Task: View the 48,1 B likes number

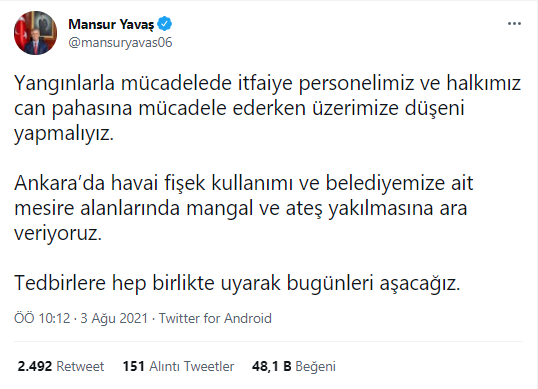Action: (x=271, y=366)
